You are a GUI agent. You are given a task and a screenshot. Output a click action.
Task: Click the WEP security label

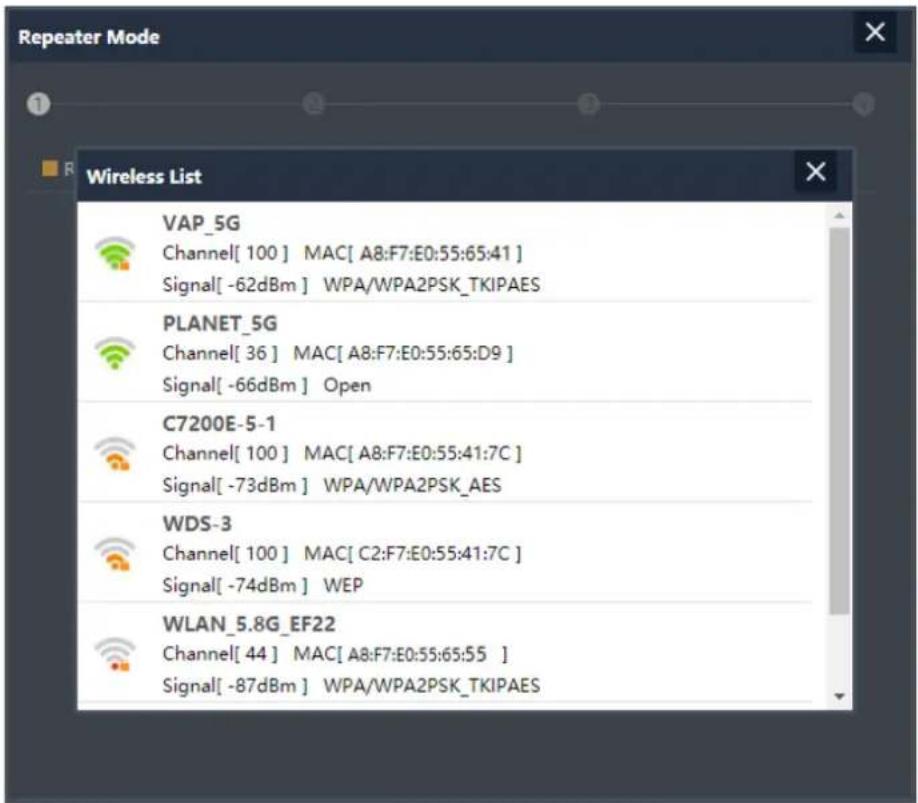(x=344, y=585)
